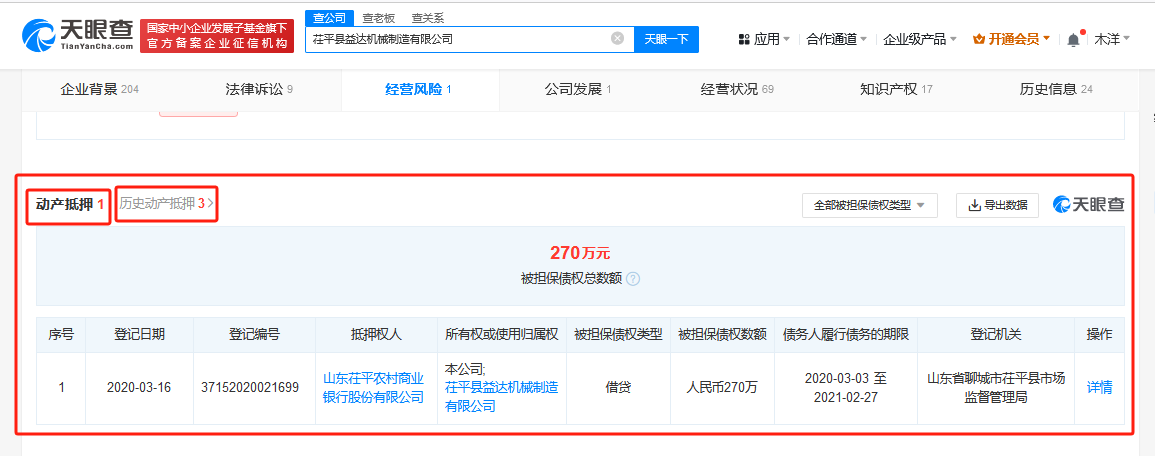Open the 历史动产抵押 tab
Viewport: 1155px width, 456px height.
point(166,204)
